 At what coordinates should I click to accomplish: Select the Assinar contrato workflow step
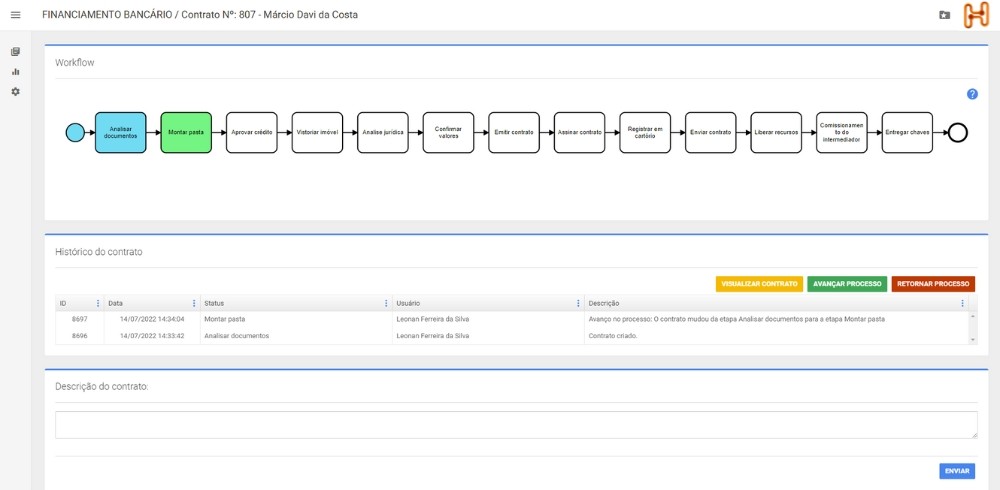pos(580,133)
